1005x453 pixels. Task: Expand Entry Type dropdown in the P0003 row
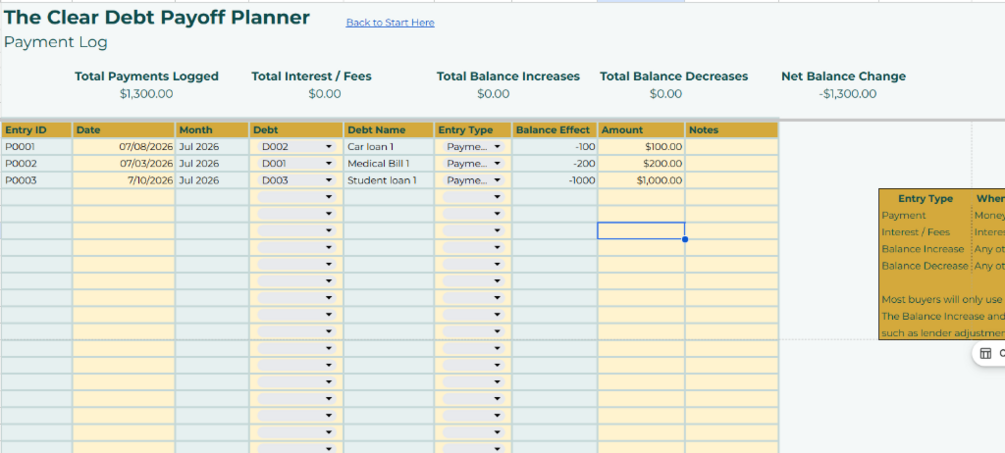(473, 180)
